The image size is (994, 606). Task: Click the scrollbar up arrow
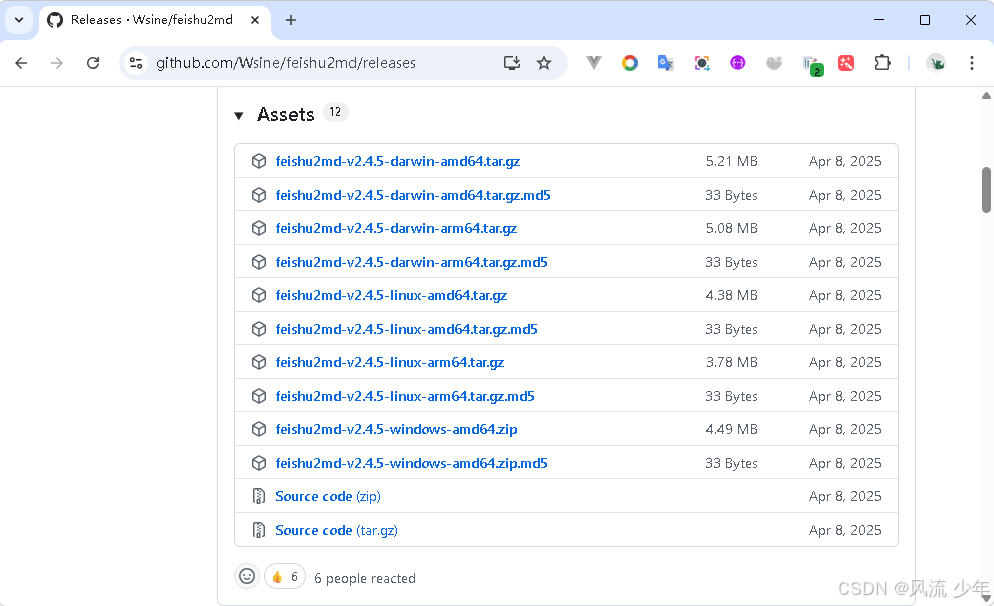pos(986,96)
